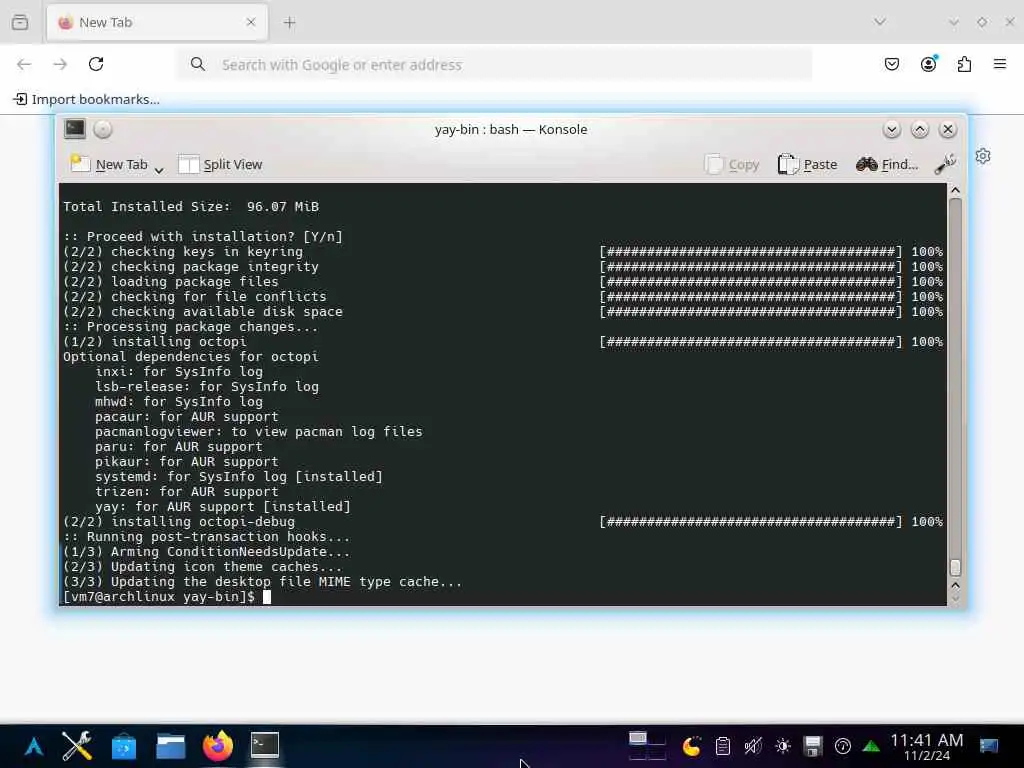
Task: Expand the Konsole New Tab dropdown arrow
Action: 159,168
